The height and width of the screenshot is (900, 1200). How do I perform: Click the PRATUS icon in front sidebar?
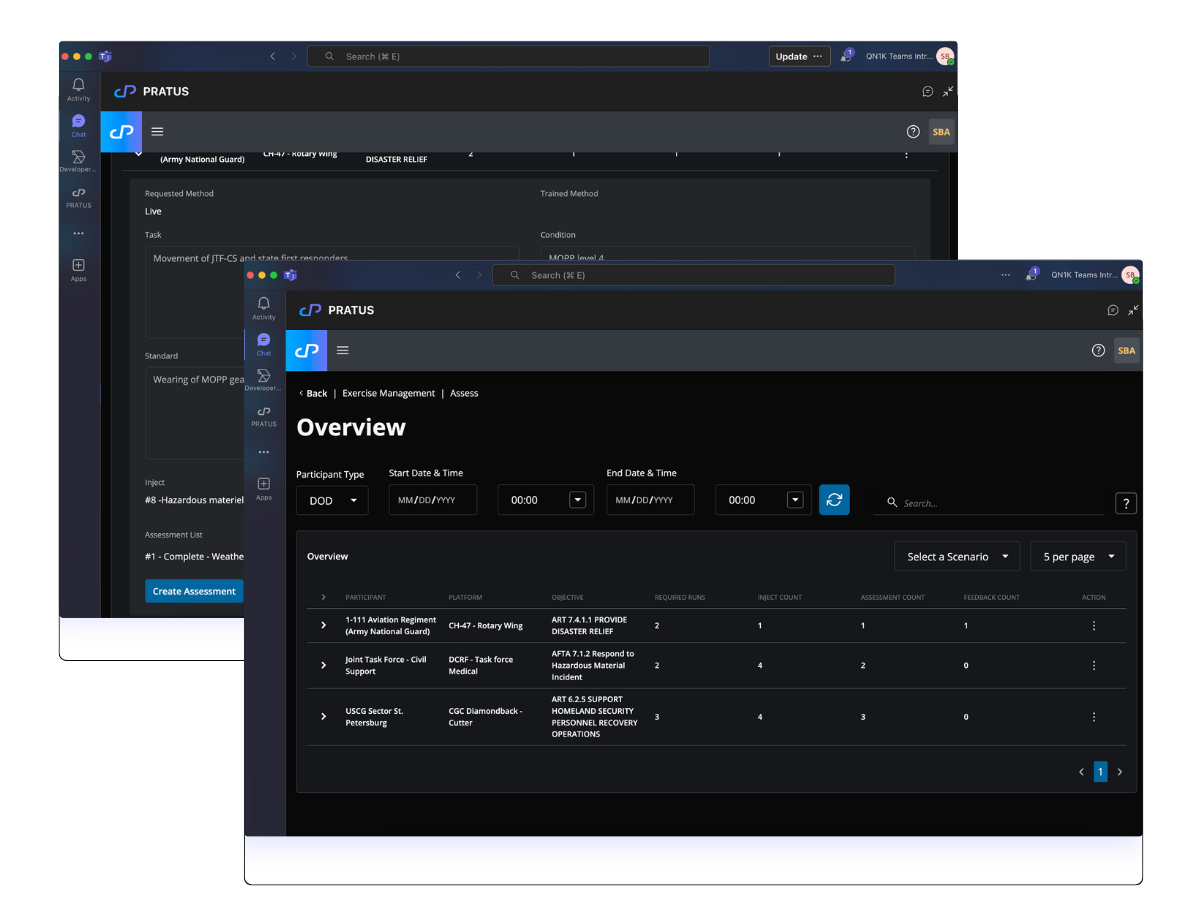coord(264,415)
